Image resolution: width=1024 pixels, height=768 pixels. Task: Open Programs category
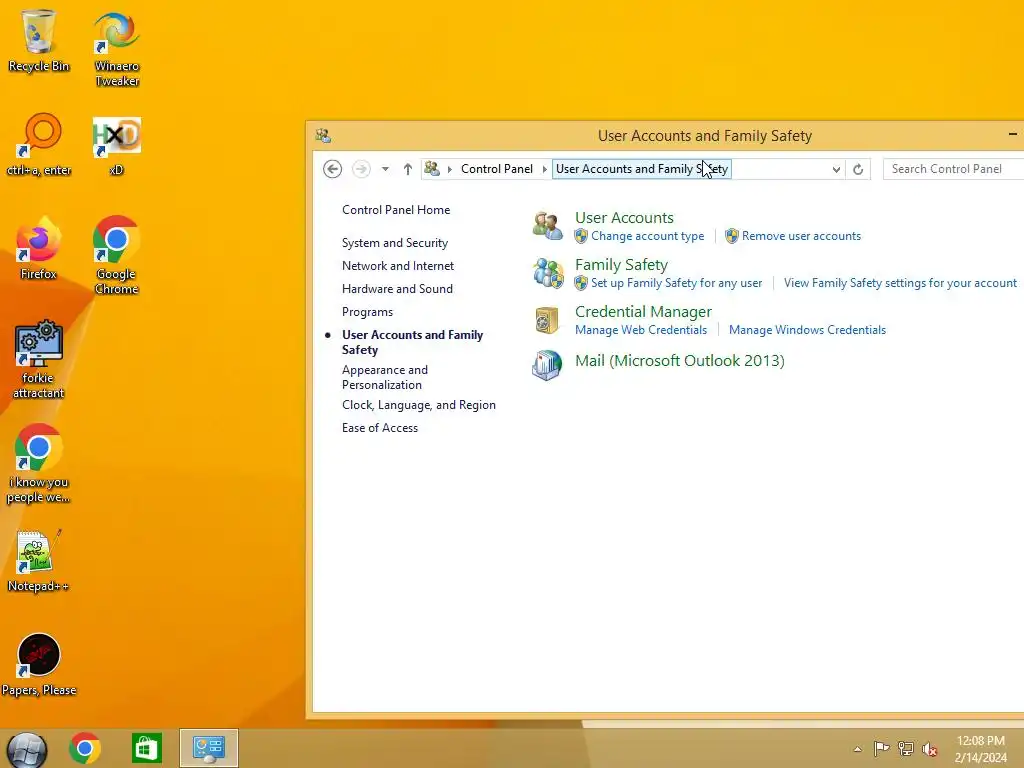click(x=367, y=312)
